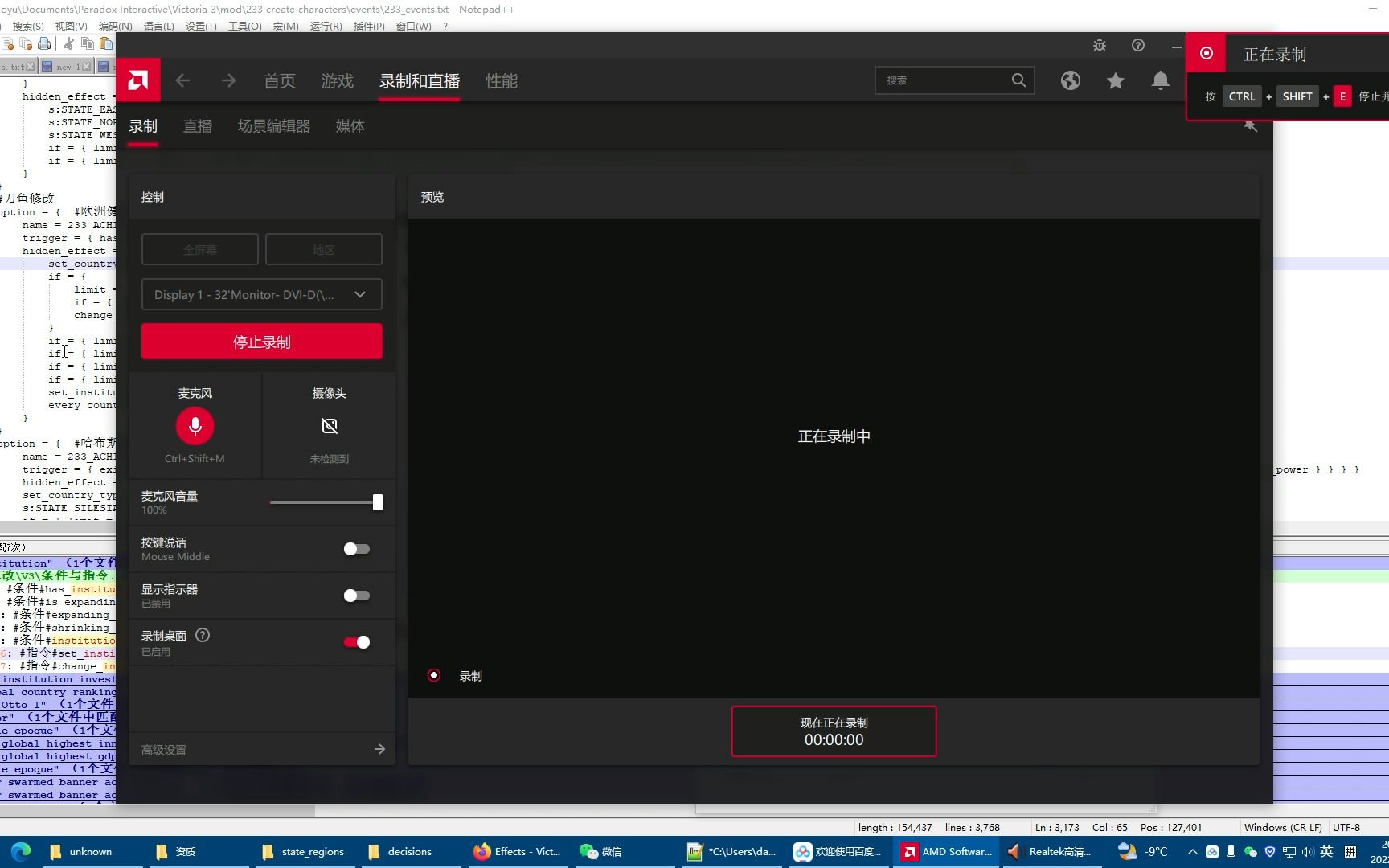Toggle 显示指示器 indicator switch
1389x868 pixels.
click(357, 596)
